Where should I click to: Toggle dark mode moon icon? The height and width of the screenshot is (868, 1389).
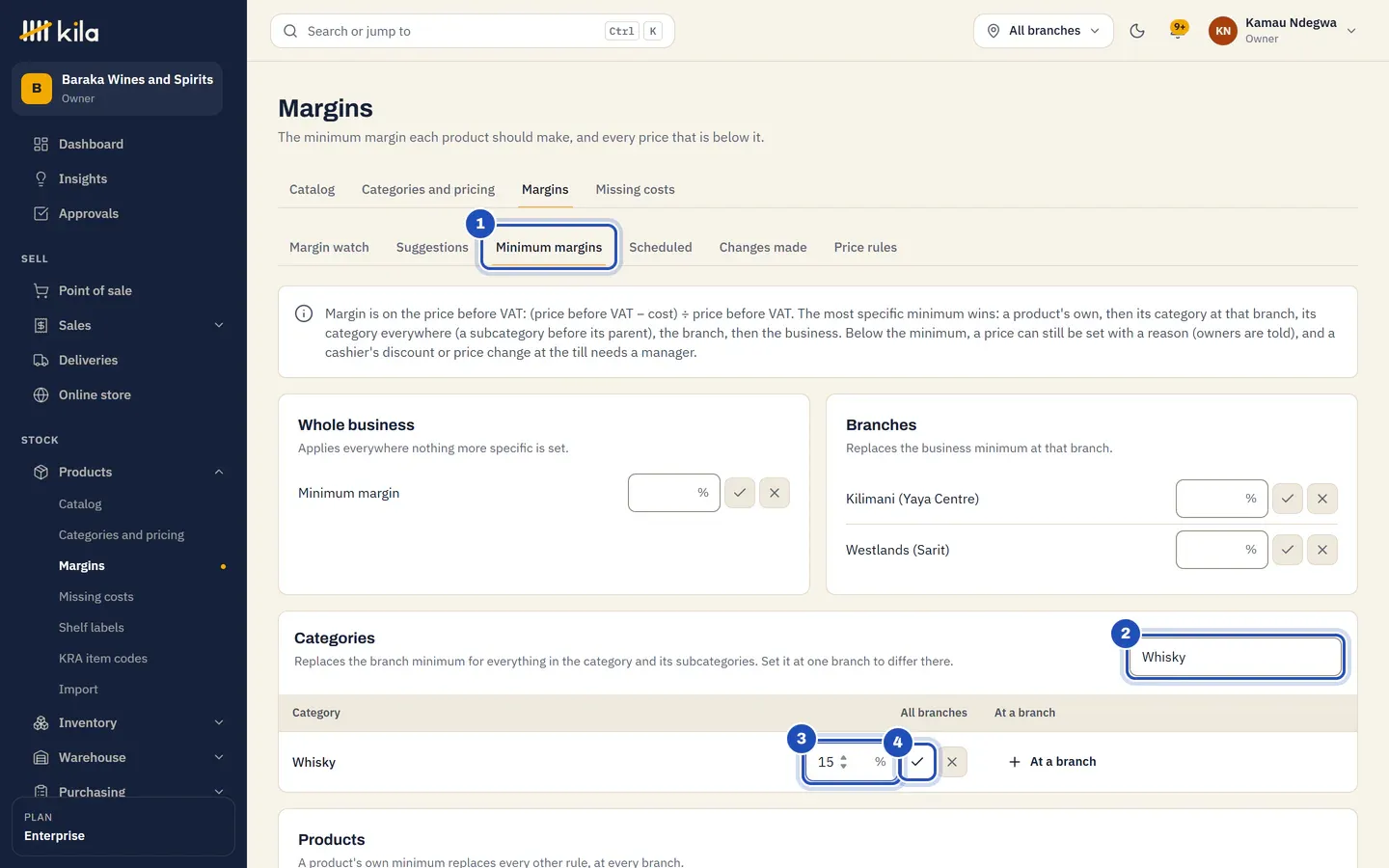[x=1137, y=31]
